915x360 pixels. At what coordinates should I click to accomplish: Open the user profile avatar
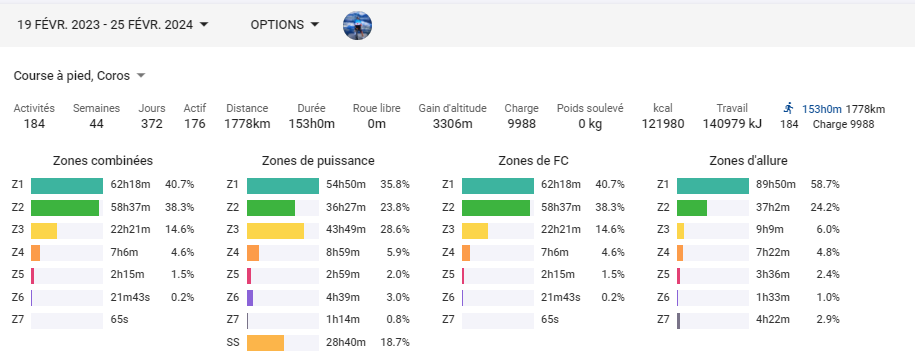pyautogui.click(x=357, y=25)
